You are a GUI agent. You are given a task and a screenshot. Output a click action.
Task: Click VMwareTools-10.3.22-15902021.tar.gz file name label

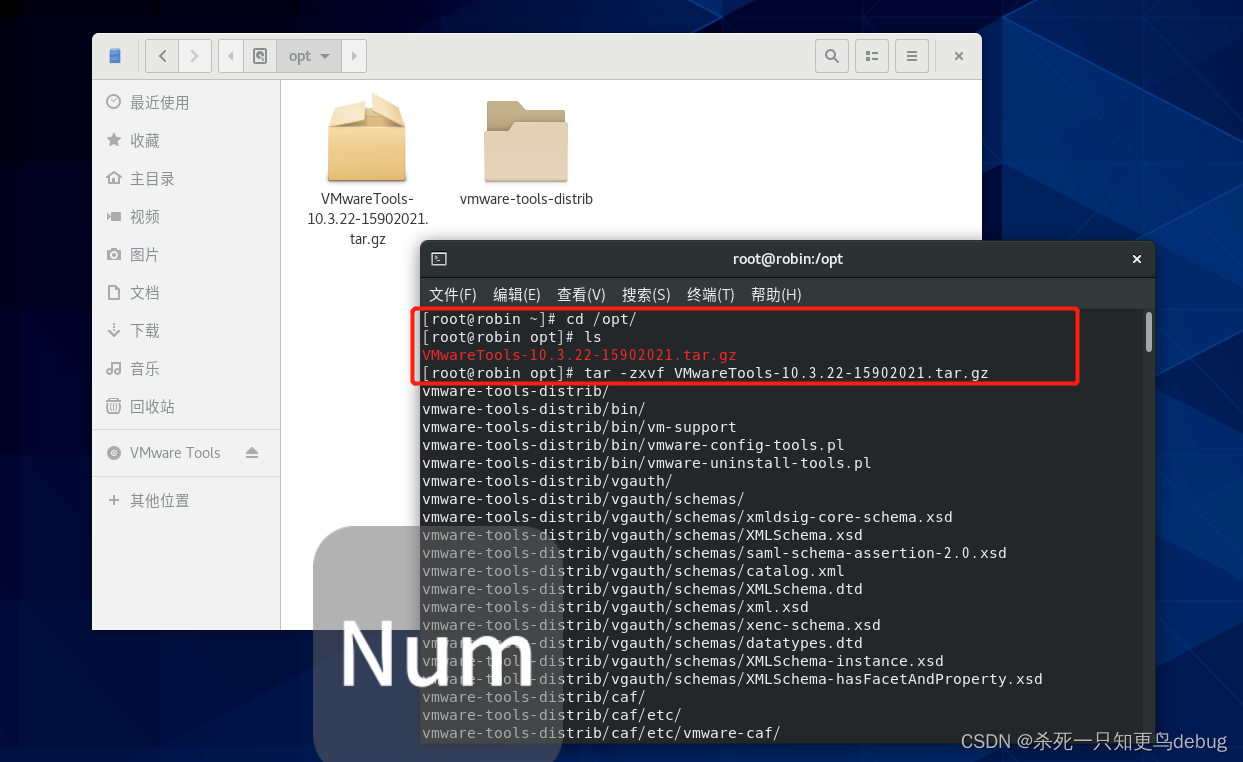tap(367, 219)
